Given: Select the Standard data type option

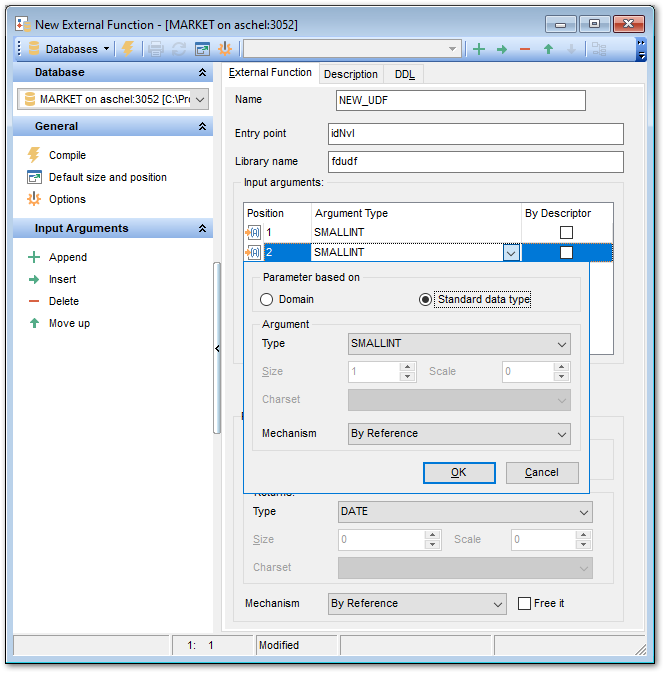Looking at the screenshot, I should coord(426,299).
